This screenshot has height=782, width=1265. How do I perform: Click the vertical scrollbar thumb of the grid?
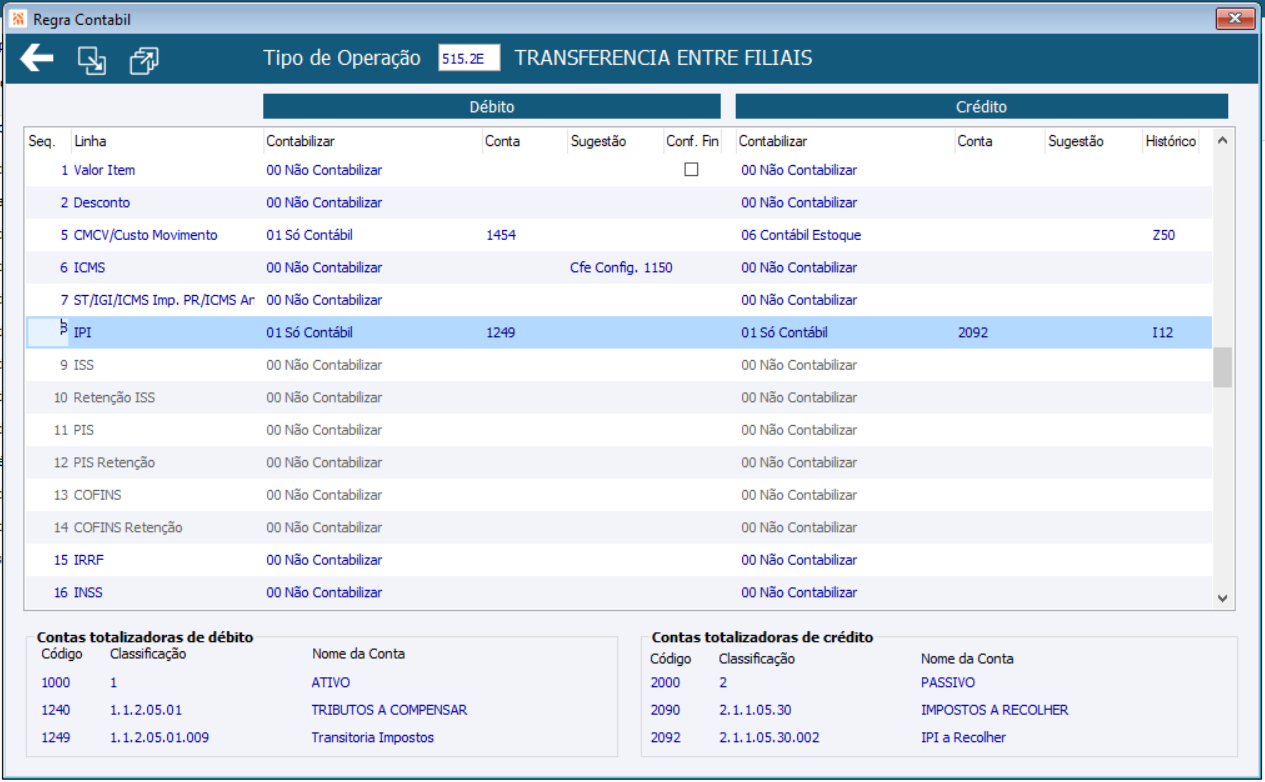(x=1222, y=367)
